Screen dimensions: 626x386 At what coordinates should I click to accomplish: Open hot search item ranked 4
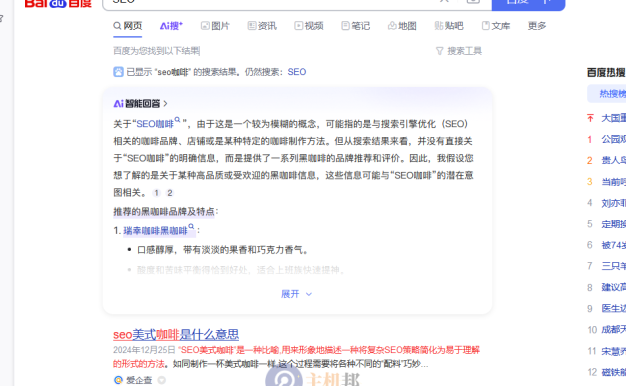click(613, 203)
